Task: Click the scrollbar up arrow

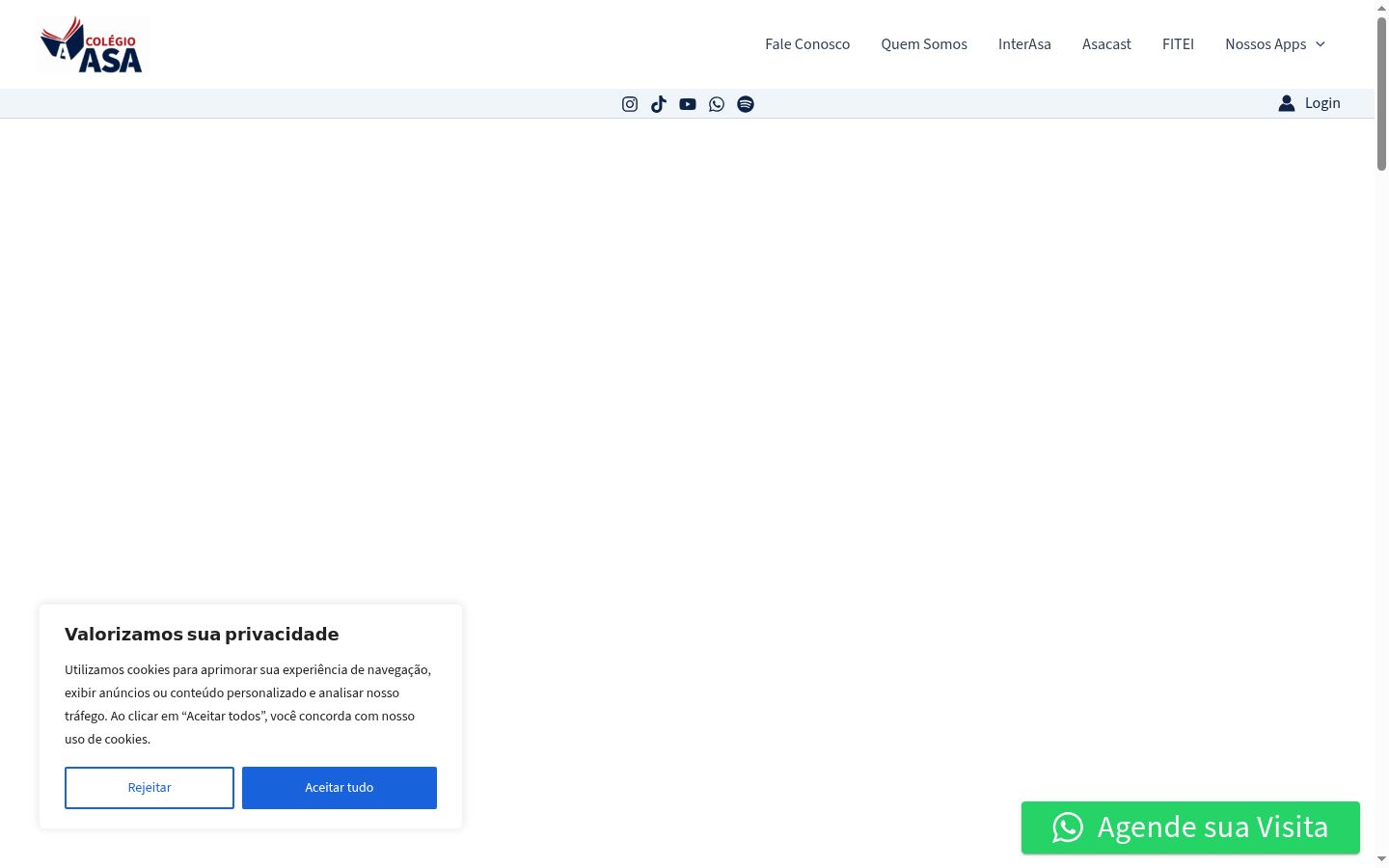Action: 1381,8
